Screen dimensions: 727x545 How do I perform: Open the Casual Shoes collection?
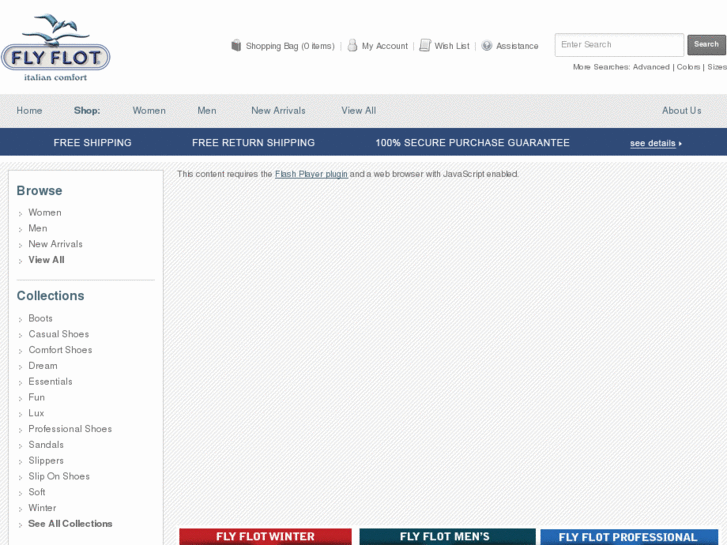coord(58,334)
